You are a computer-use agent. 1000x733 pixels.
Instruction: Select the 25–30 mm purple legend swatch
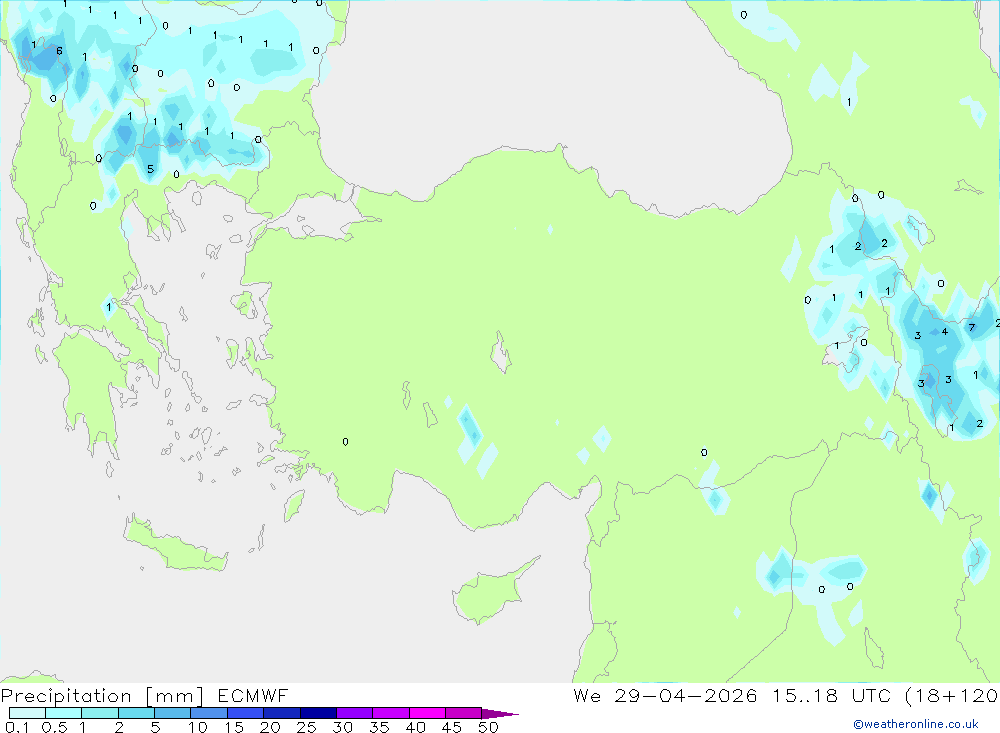pos(318,713)
